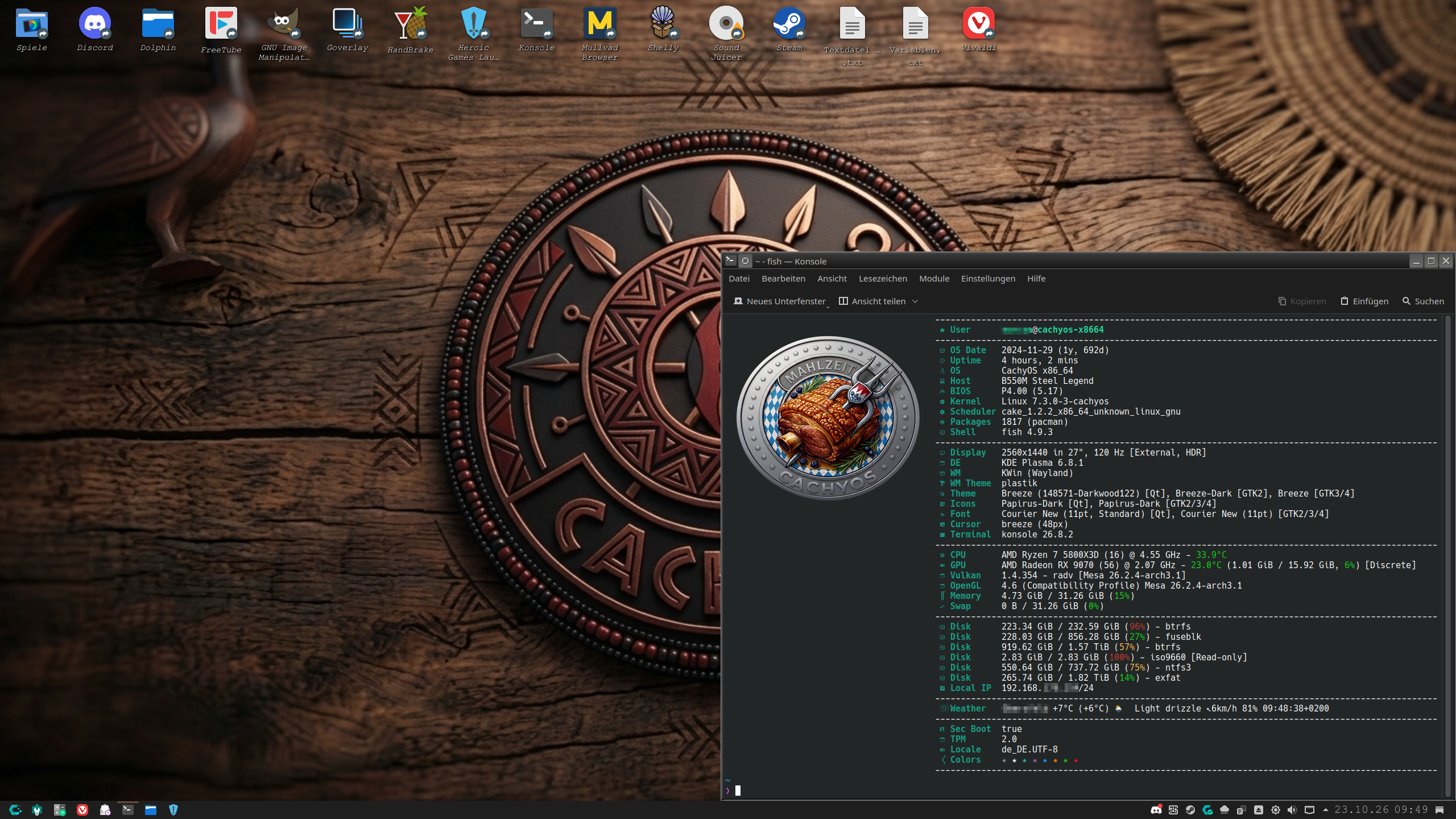This screenshot has width=1456, height=819.
Task: Launch Heroic Games Launcher desktop icon
Action: [x=474, y=34]
